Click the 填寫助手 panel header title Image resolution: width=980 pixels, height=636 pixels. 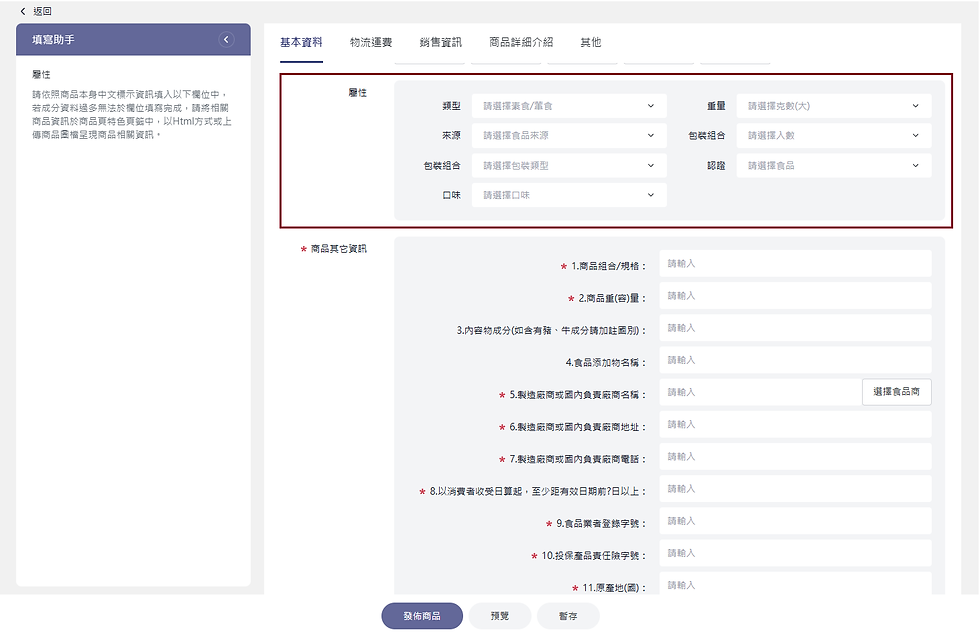pos(53,39)
